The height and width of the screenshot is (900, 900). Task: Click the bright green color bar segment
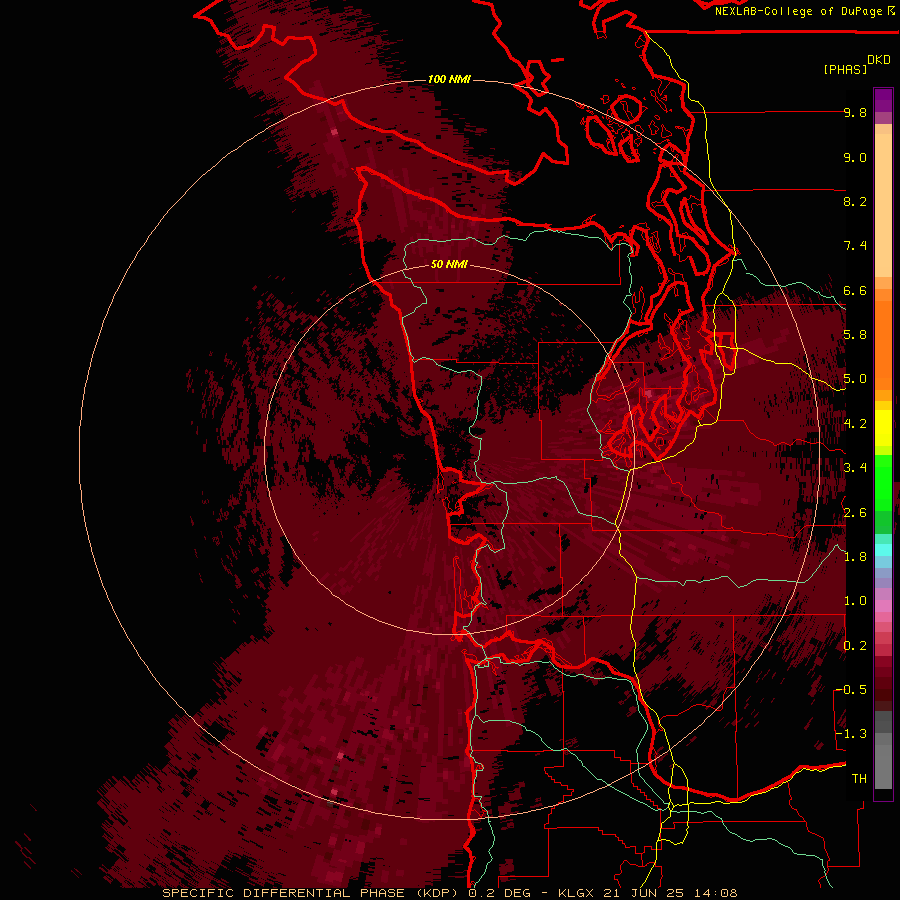click(x=883, y=483)
